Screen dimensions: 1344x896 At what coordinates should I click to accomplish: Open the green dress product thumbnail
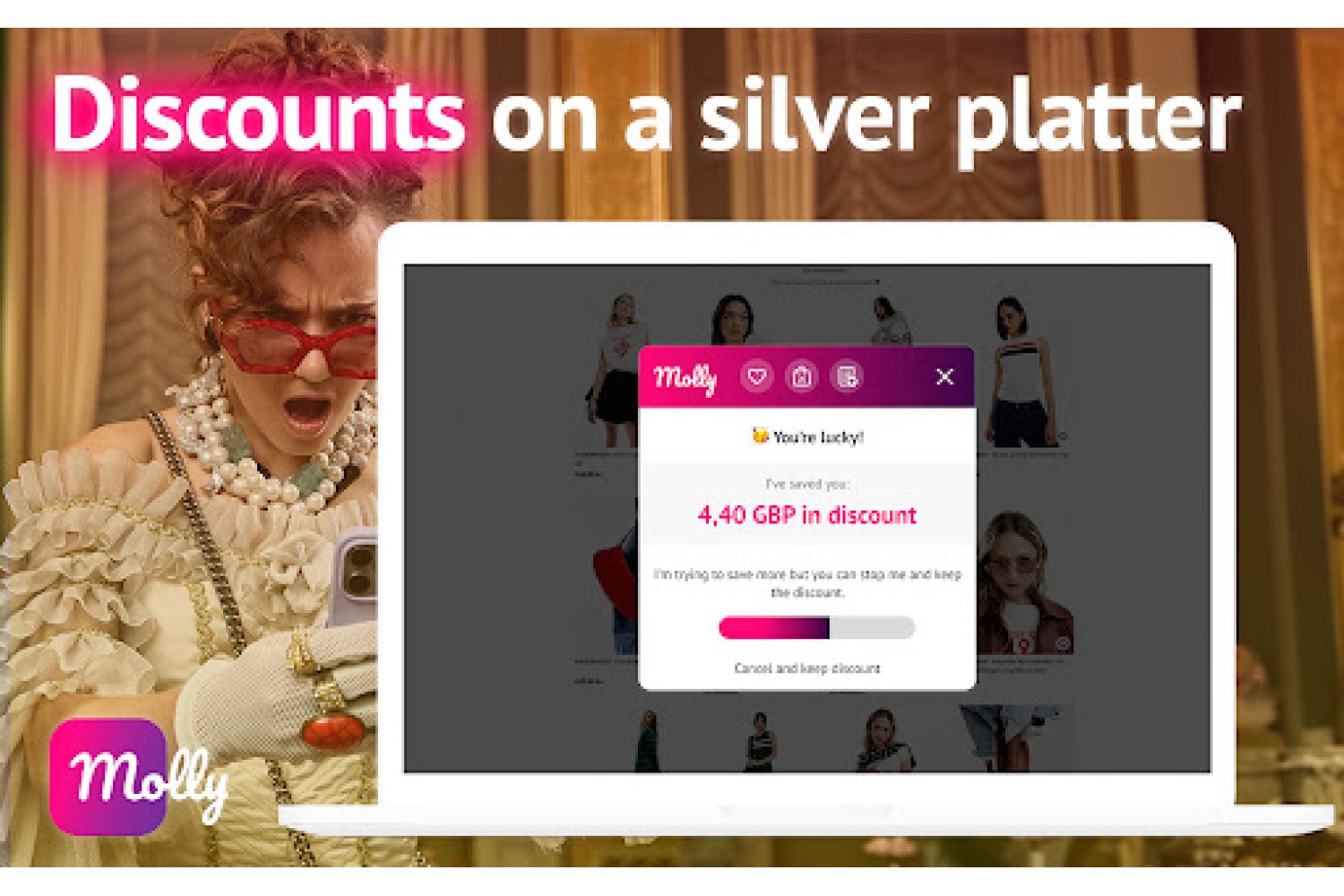tap(648, 740)
